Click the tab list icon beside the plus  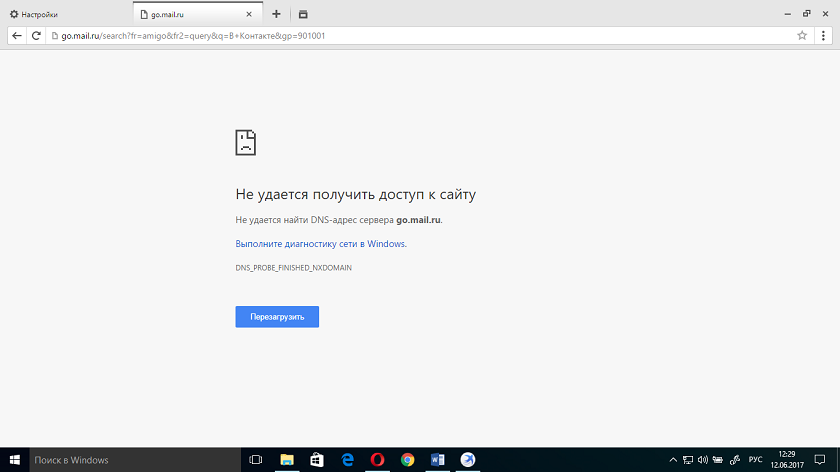[303, 14]
